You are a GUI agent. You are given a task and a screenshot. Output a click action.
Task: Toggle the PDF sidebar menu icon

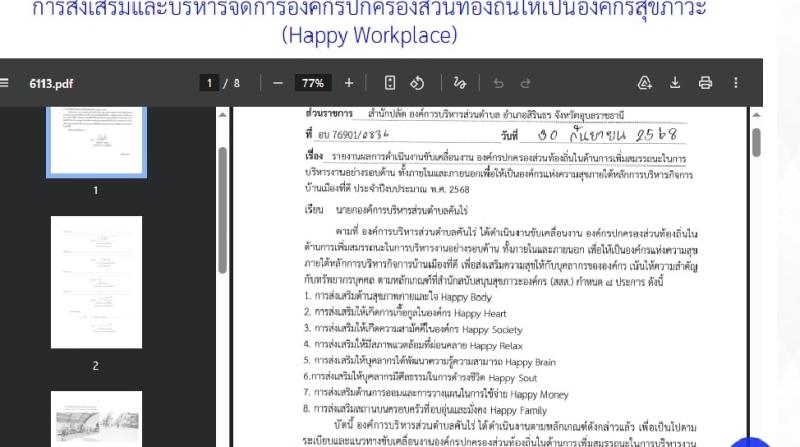pyautogui.click(x=4, y=83)
